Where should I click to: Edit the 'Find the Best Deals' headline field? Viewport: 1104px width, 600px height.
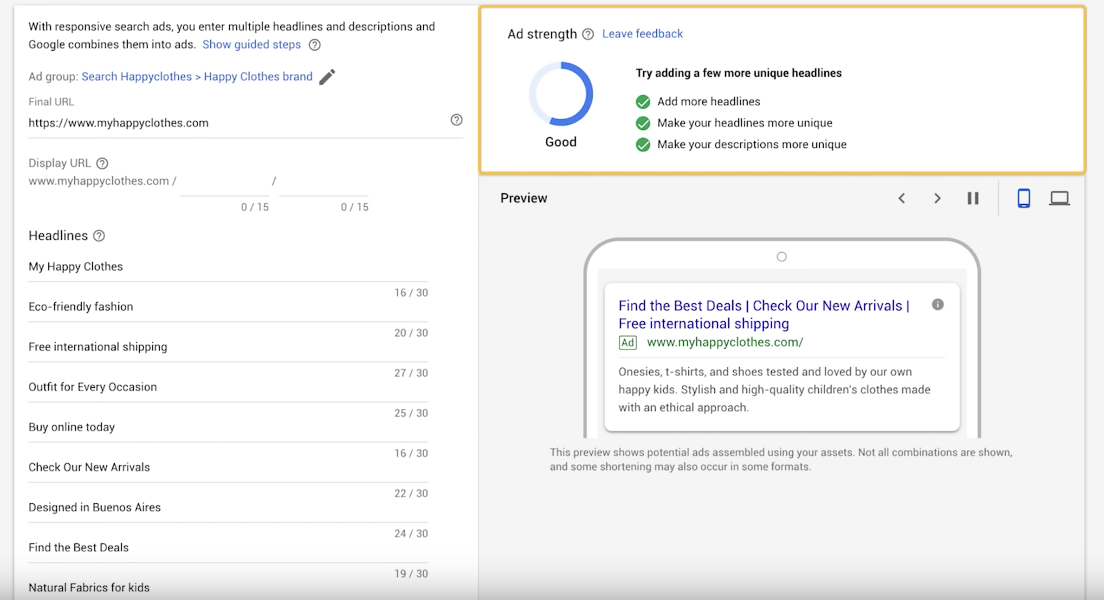tap(228, 548)
